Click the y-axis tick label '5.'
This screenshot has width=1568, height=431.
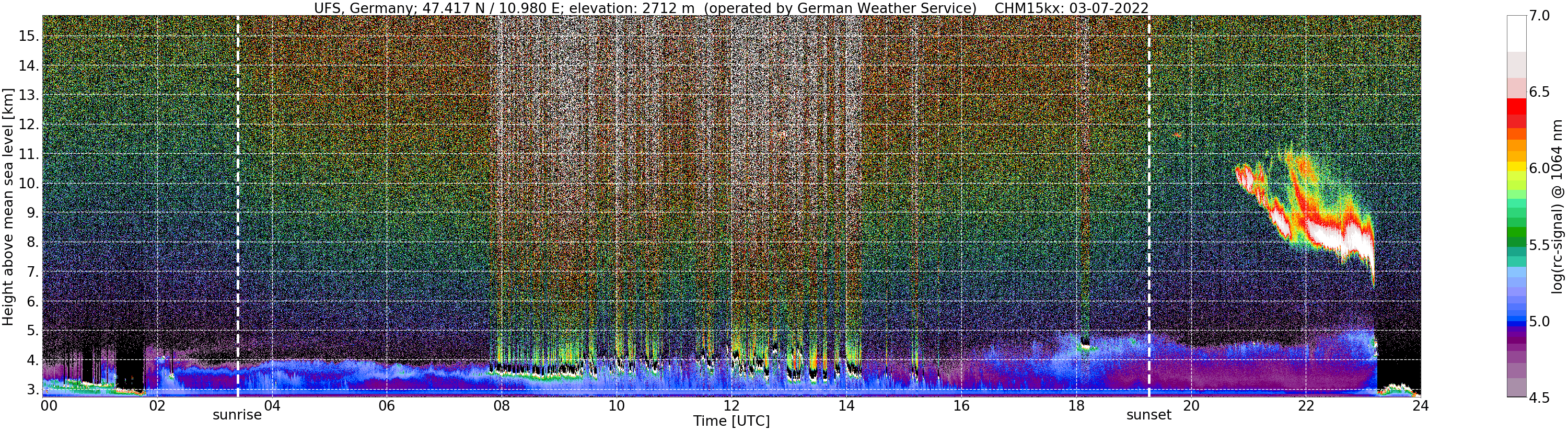click(x=33, y=331)
